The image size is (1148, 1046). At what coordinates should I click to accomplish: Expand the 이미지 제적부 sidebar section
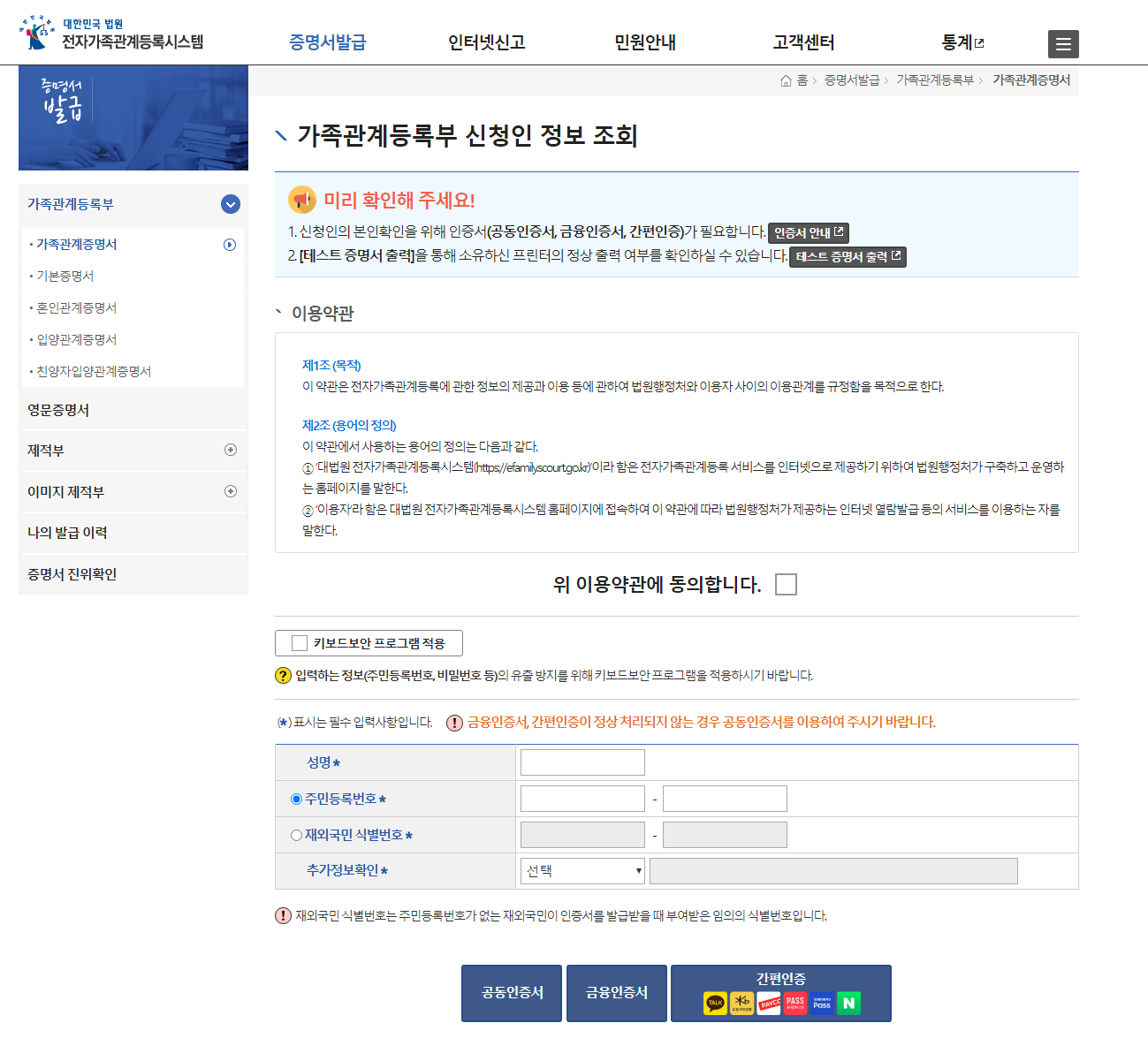pyautogui.click(x=231, y=491)
